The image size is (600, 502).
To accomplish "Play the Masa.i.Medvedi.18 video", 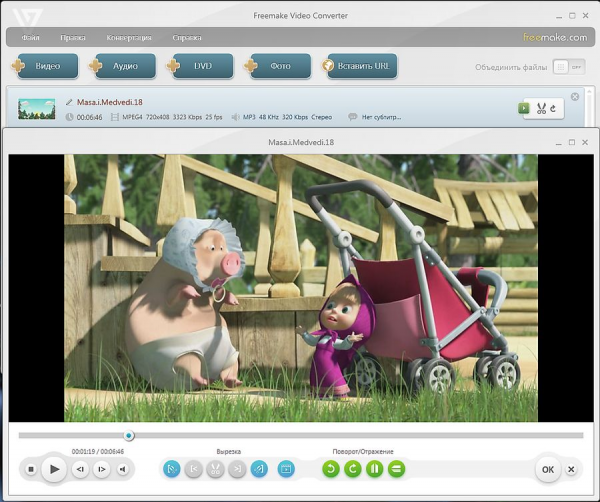I will (x=54, y=469).
